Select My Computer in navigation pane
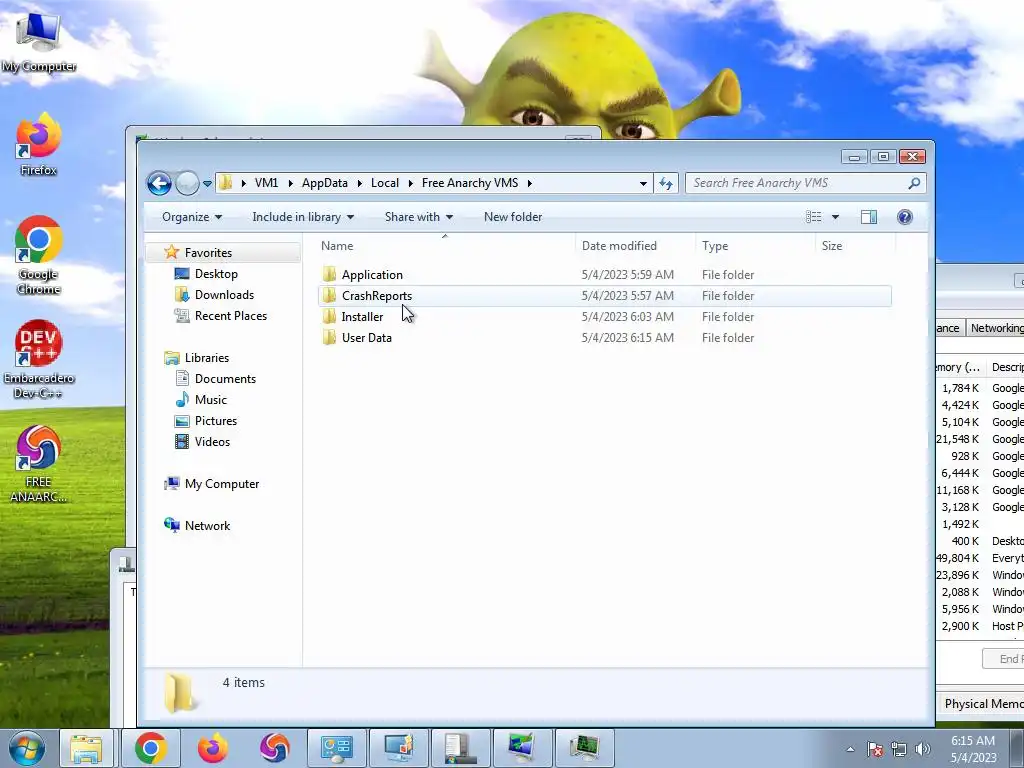The image size is (1024, 768). (221, 484)
